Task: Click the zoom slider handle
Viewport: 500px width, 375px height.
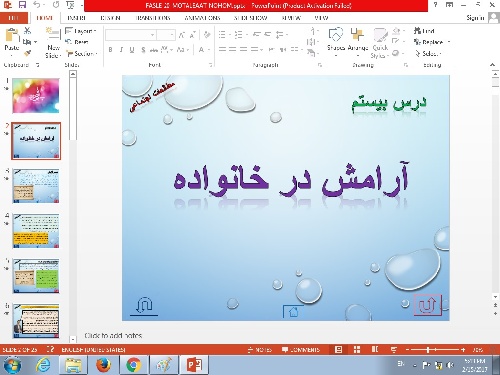Action: pos(428,350)
